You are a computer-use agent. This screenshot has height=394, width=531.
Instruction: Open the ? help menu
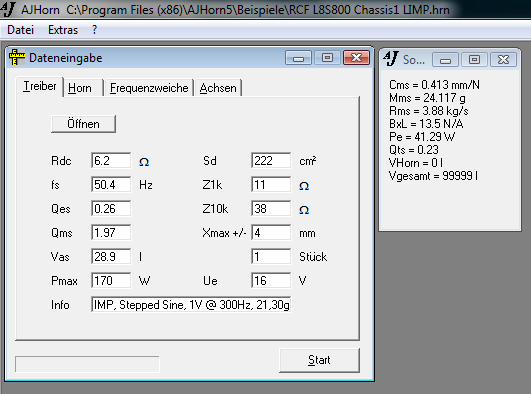[94, 30]
